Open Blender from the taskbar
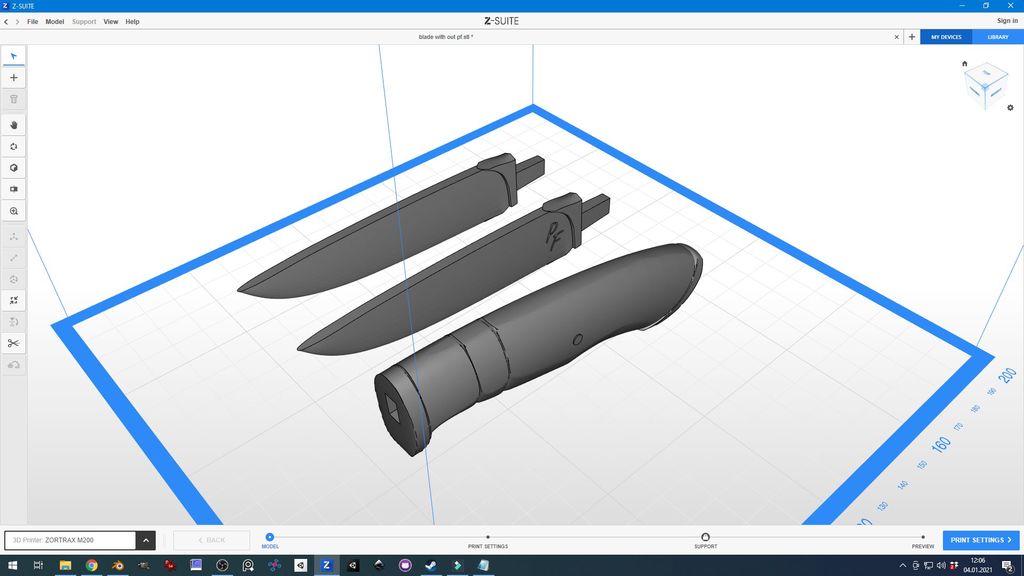 [118, 565]
